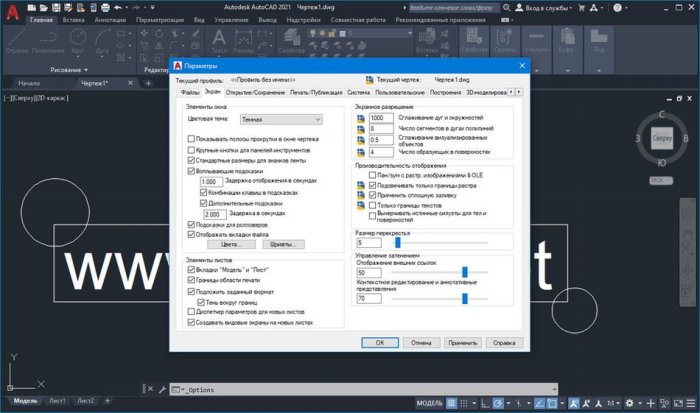Viewport: 700px width, 413px height.
Task: Enable 'Показывать полосы прокрутки в окне чертежа'
Action: (191, 139)
